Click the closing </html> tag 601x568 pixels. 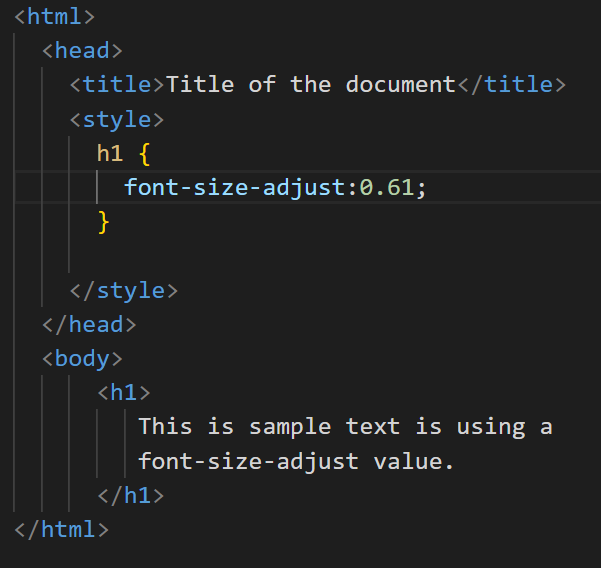62,530
